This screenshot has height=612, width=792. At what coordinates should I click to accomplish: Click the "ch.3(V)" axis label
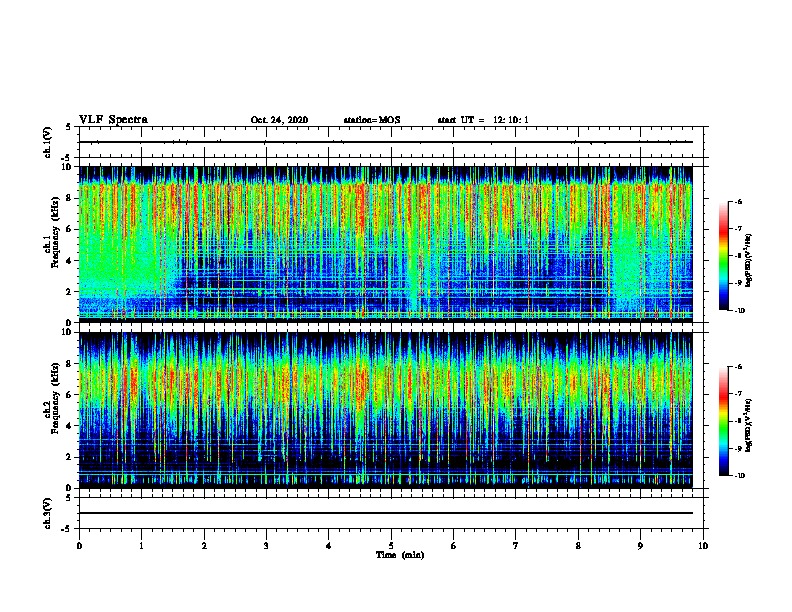click(47, 513)
